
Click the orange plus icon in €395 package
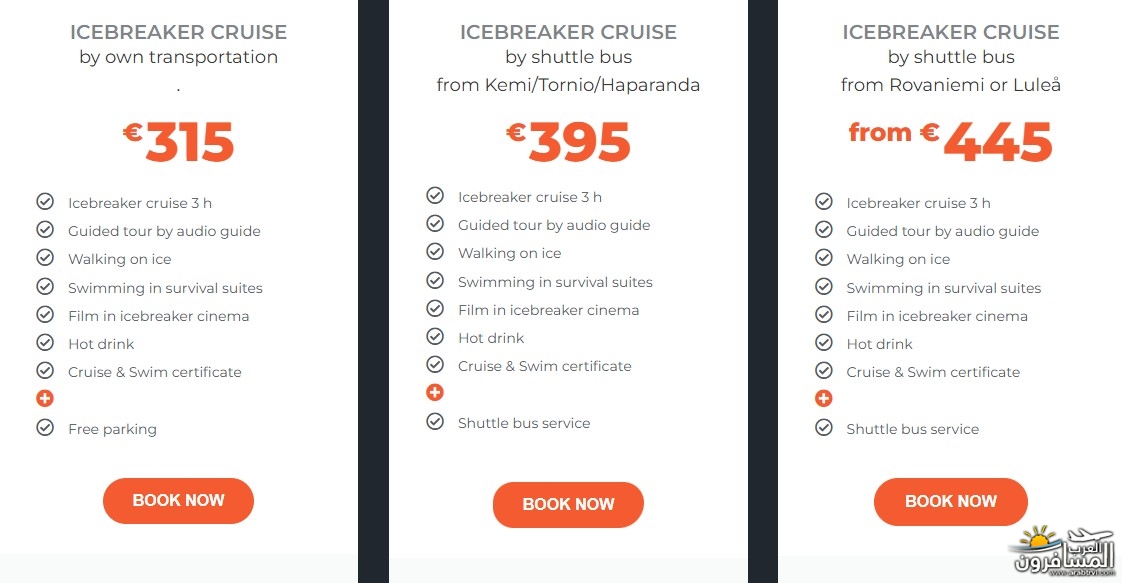click(x=435, y=392)
